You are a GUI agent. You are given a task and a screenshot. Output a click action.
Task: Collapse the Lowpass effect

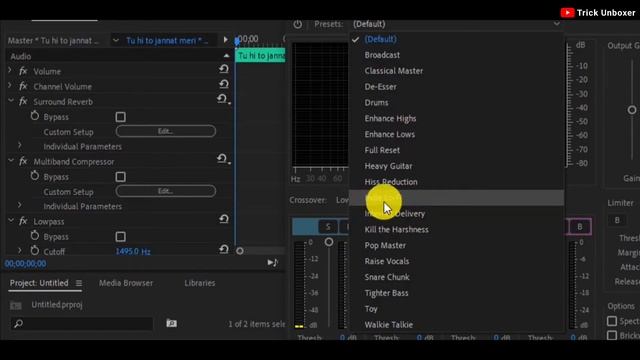(11, 220)
